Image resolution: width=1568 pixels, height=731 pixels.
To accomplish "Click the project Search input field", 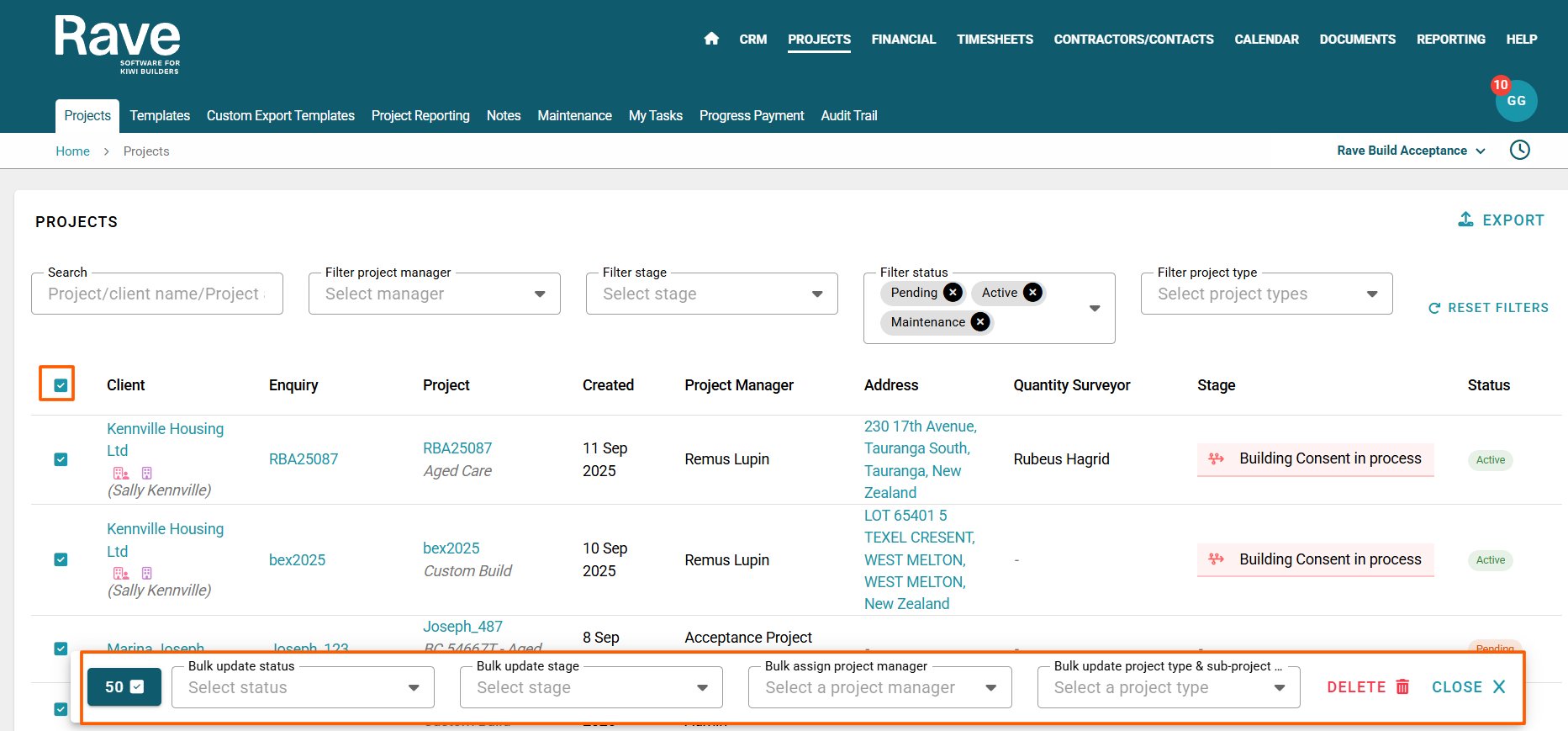I will [x=156, y=294].
